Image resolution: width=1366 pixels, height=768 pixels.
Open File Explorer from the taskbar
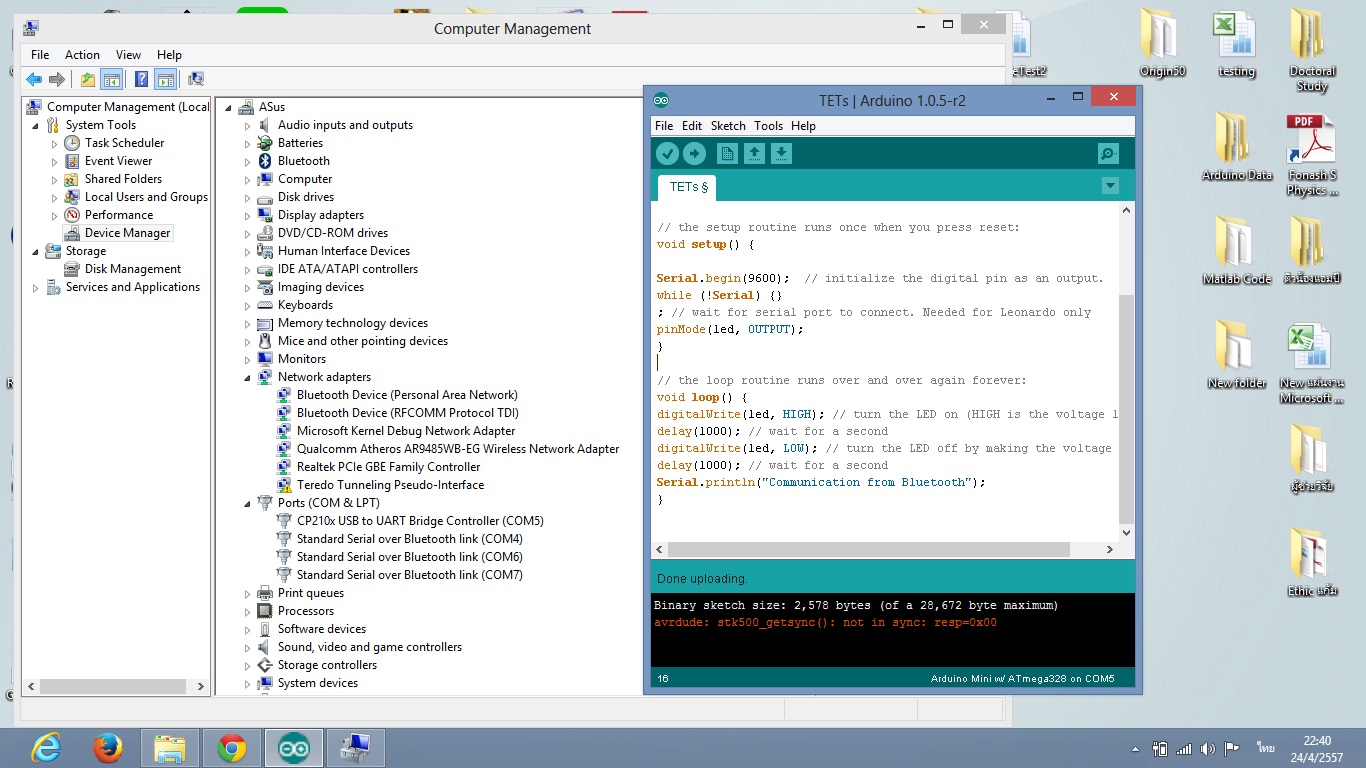[x=169, y=748]
